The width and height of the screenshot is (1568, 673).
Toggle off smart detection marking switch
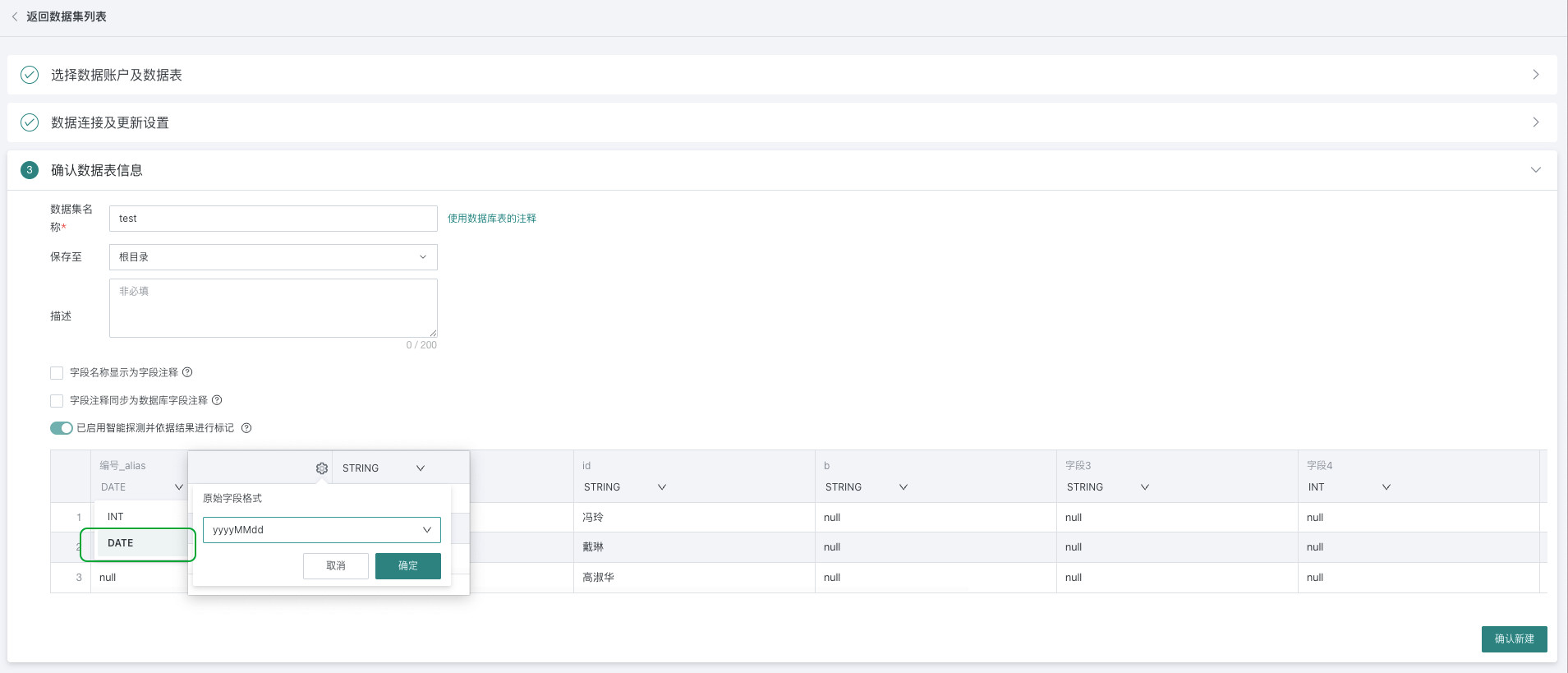click(x=62, y=428)
